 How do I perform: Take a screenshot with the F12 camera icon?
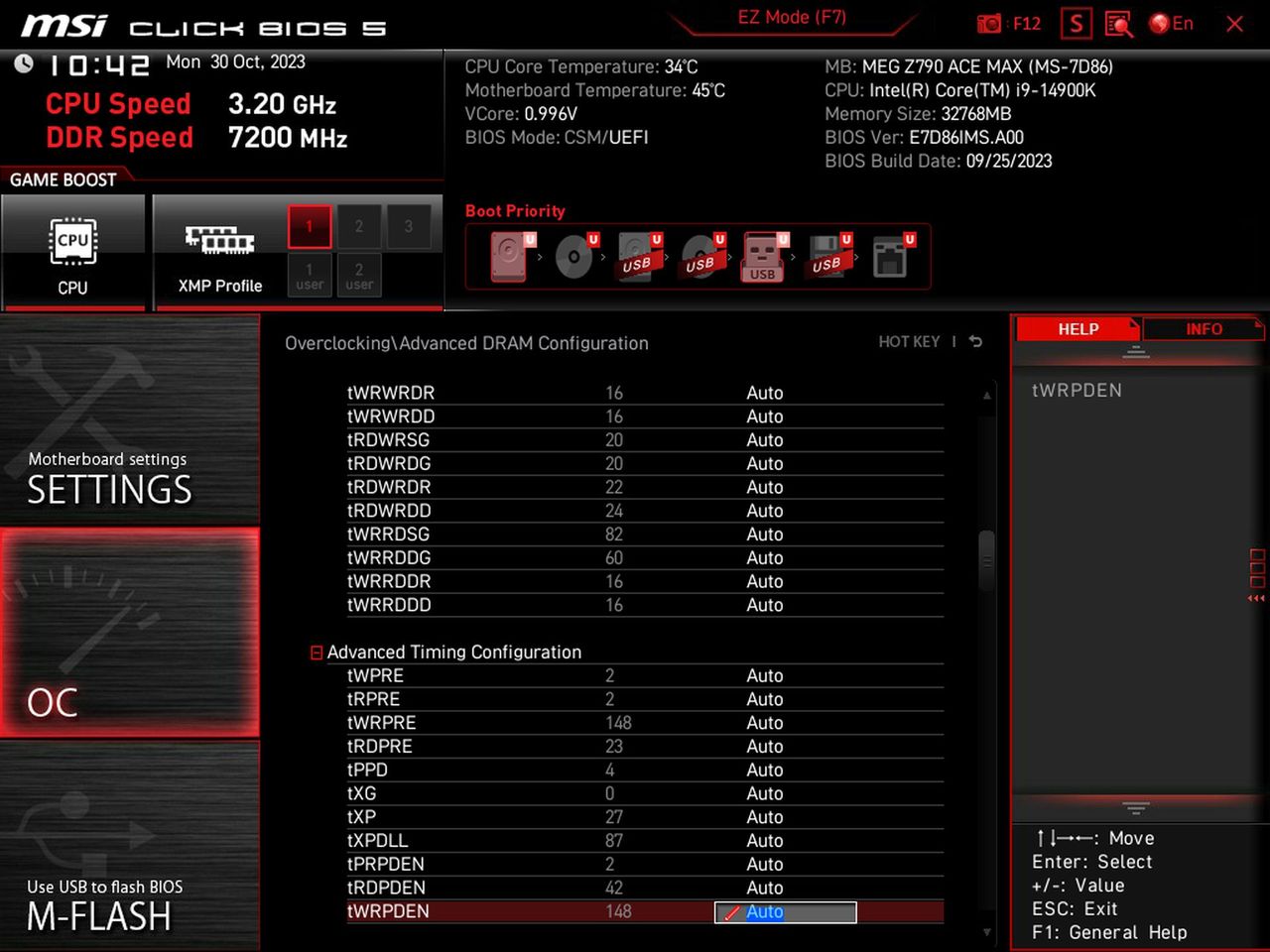tap(989, 24)
